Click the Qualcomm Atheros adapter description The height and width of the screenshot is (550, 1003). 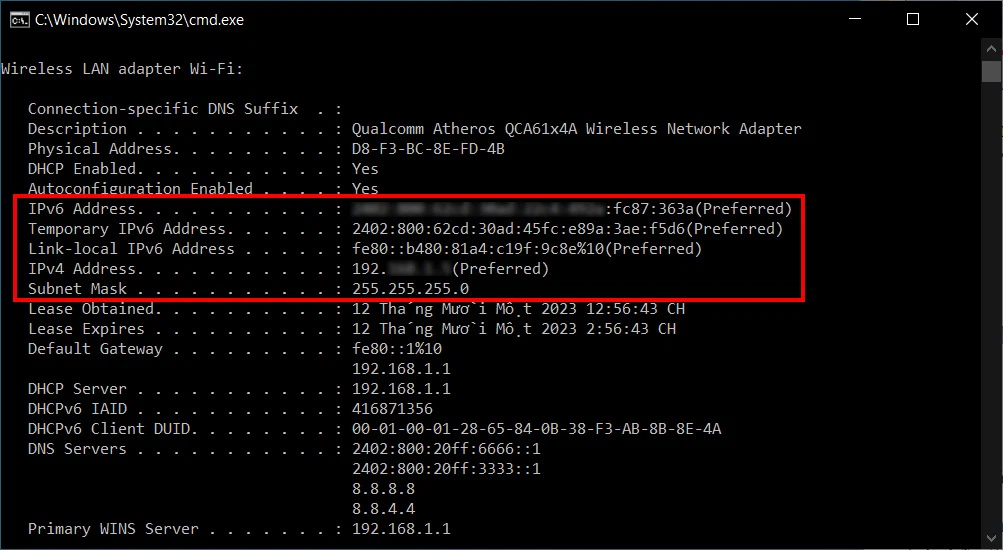click(576, 129)
